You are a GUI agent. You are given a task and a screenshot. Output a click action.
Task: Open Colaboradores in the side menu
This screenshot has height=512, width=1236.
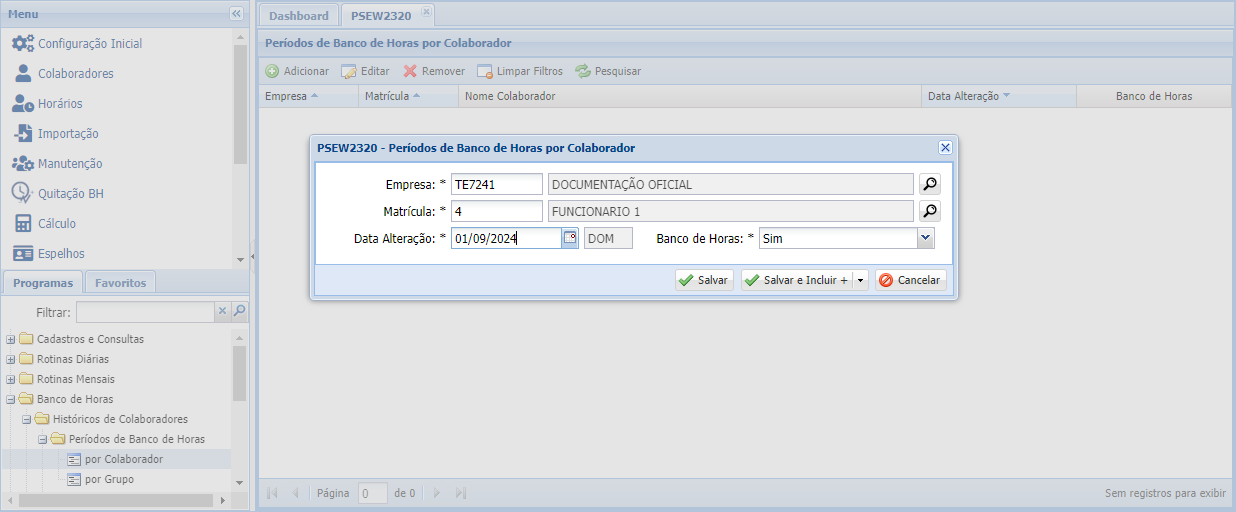75,74
